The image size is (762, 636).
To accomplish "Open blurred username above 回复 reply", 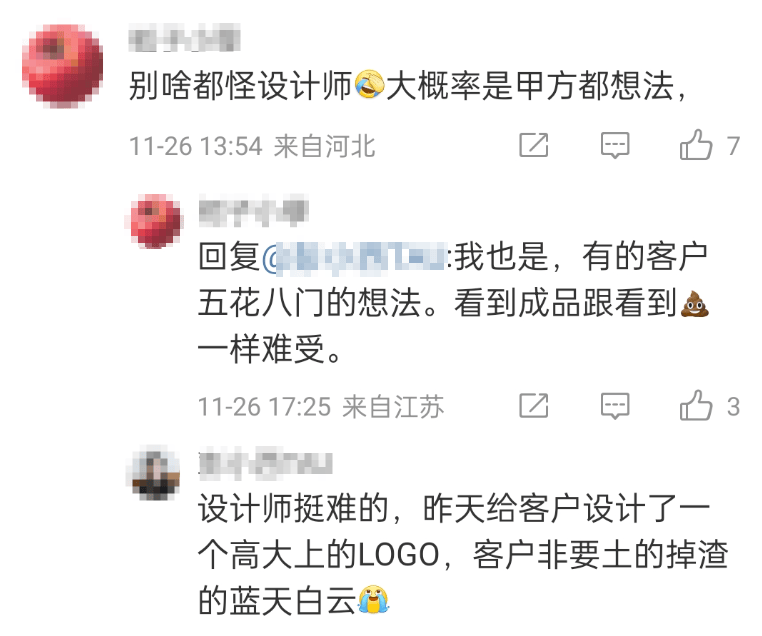I will (254, 212).
